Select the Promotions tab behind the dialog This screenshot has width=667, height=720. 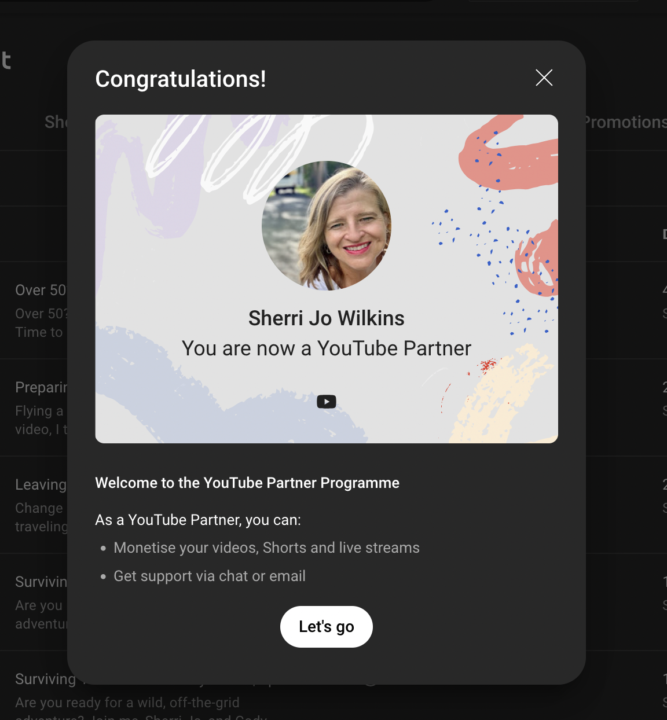(x=625, y=122)
